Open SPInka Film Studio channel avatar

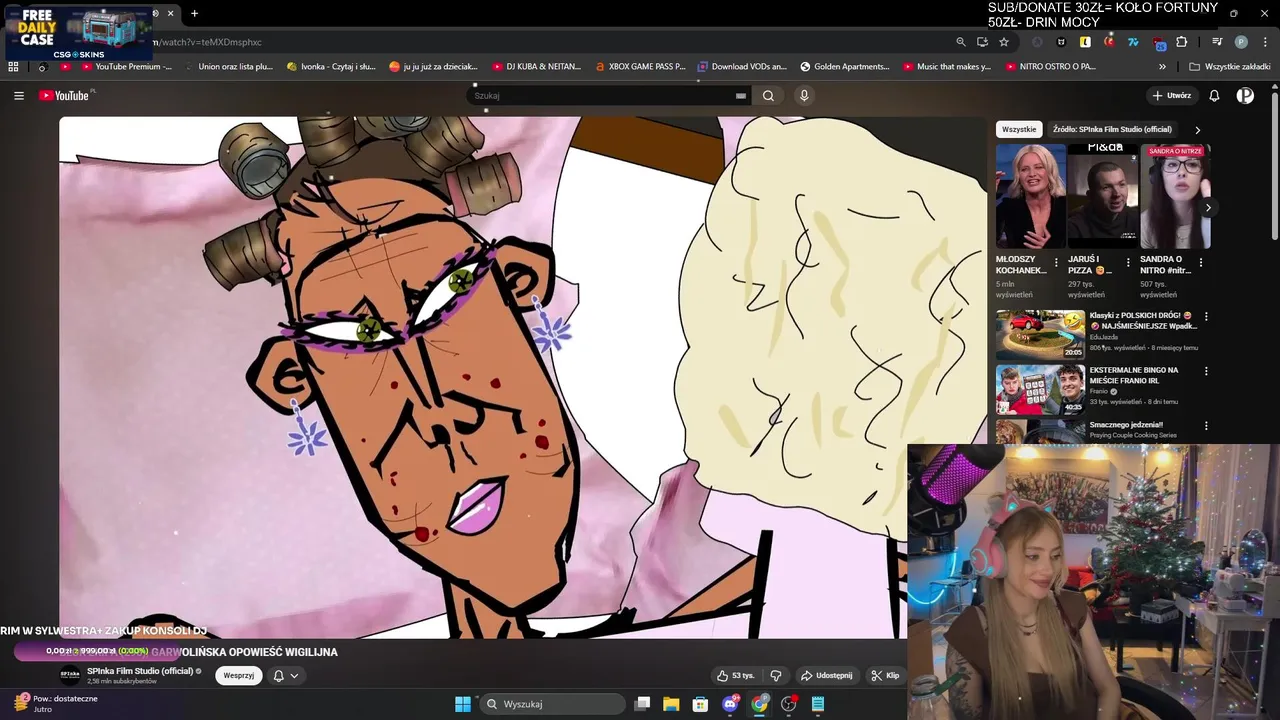coord(70,675)
